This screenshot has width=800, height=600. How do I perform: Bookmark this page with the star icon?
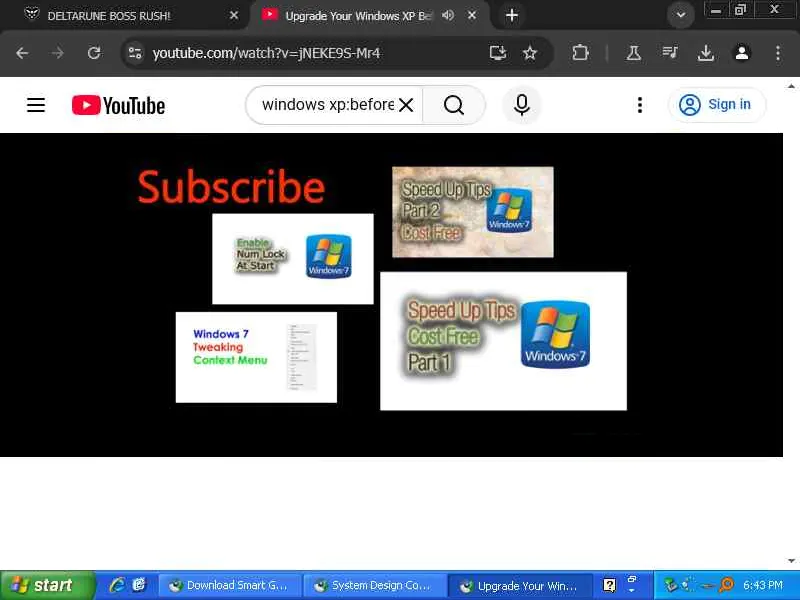pos(530,53)
